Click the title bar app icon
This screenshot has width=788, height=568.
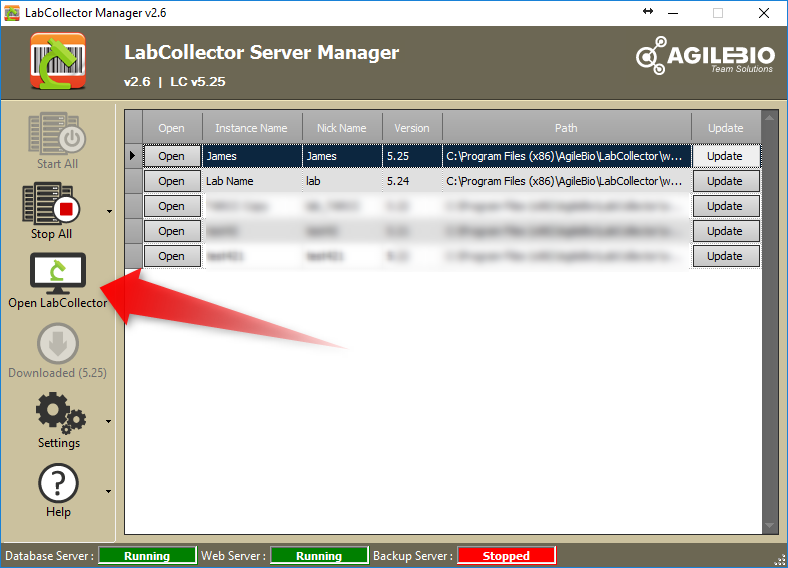[12, 13]
